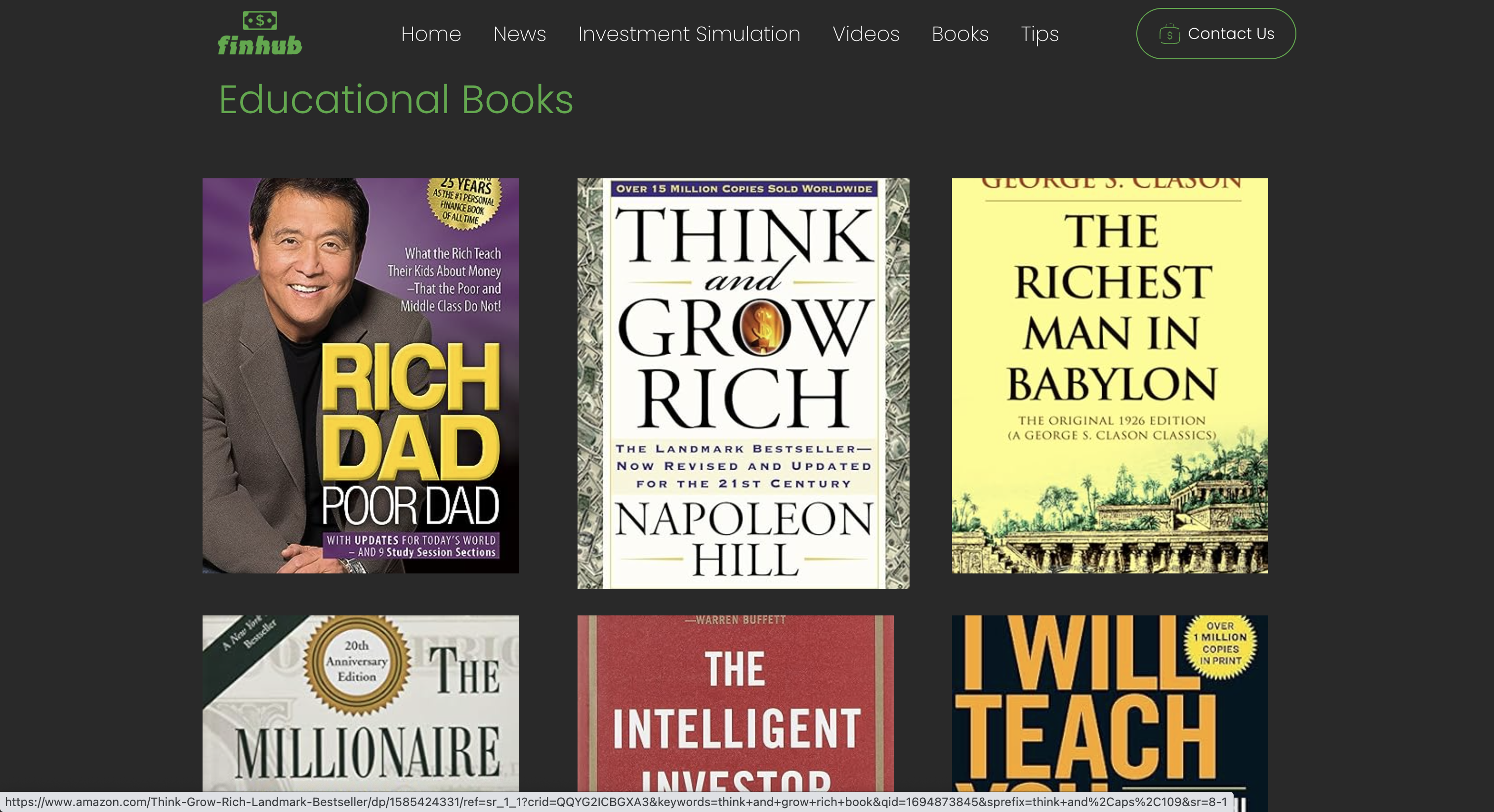1494x812 pixels.
Task: Navigate to the Videos section
Action: point(866,34)
